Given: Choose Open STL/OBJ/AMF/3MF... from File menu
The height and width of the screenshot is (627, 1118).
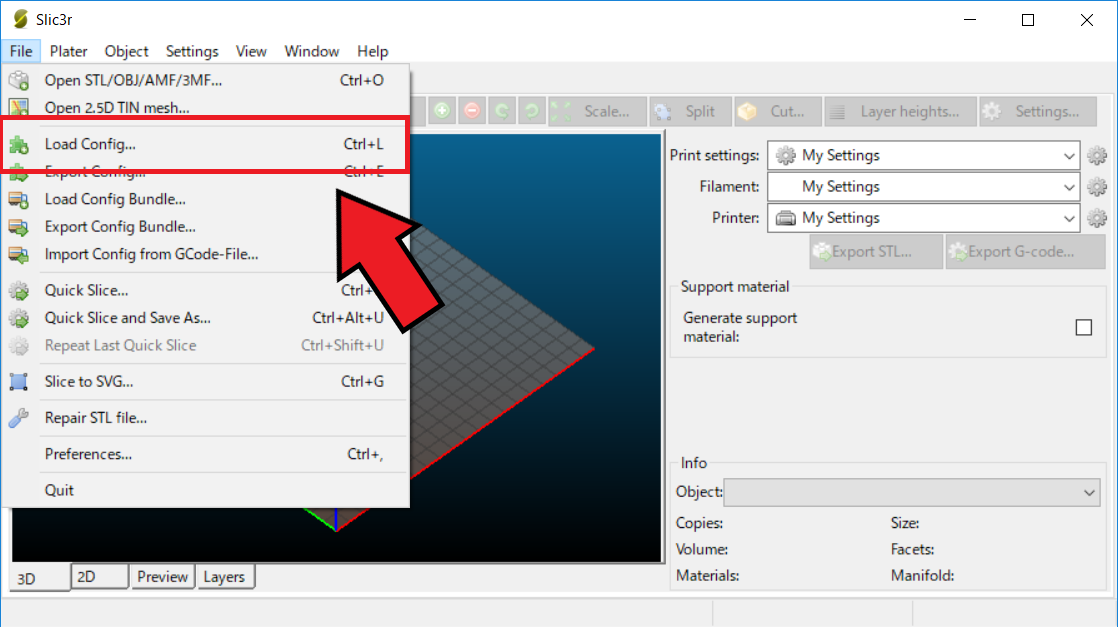Looking at the screenshot, I should click(205, 81).
